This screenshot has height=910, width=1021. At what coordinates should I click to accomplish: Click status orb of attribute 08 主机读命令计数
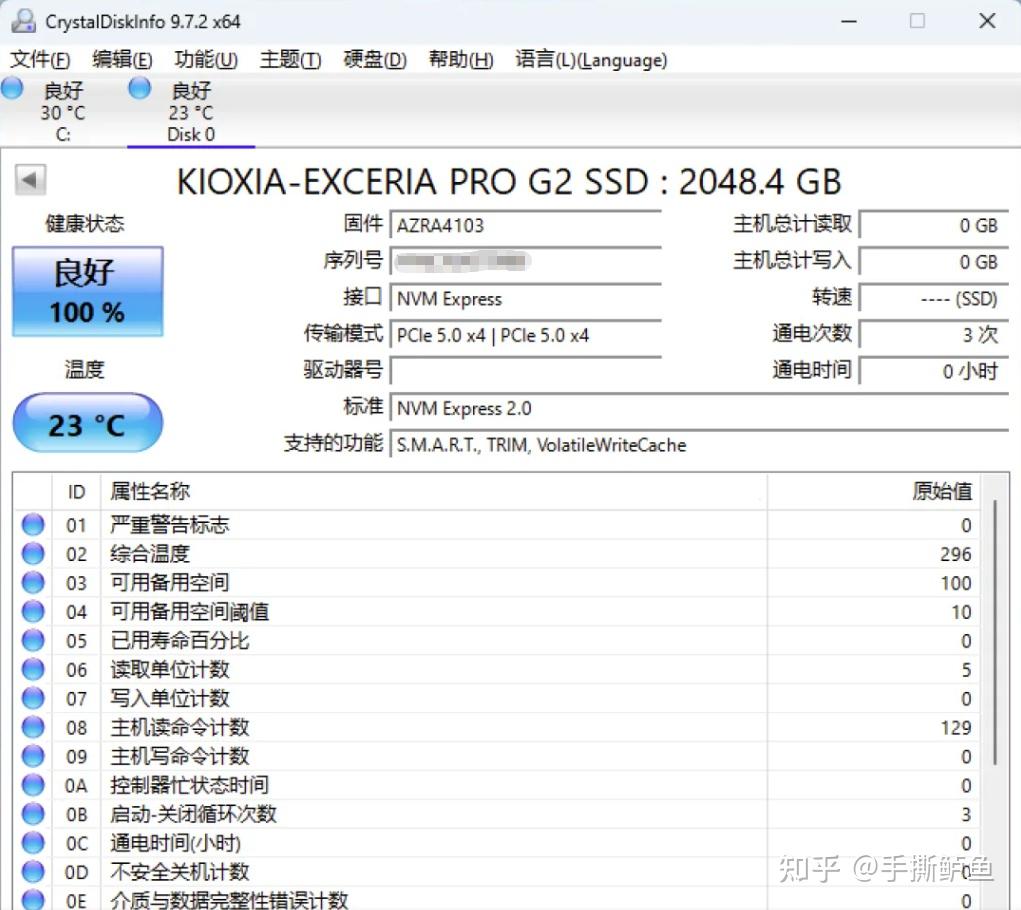pyautogui.click(x=33, y=727)
